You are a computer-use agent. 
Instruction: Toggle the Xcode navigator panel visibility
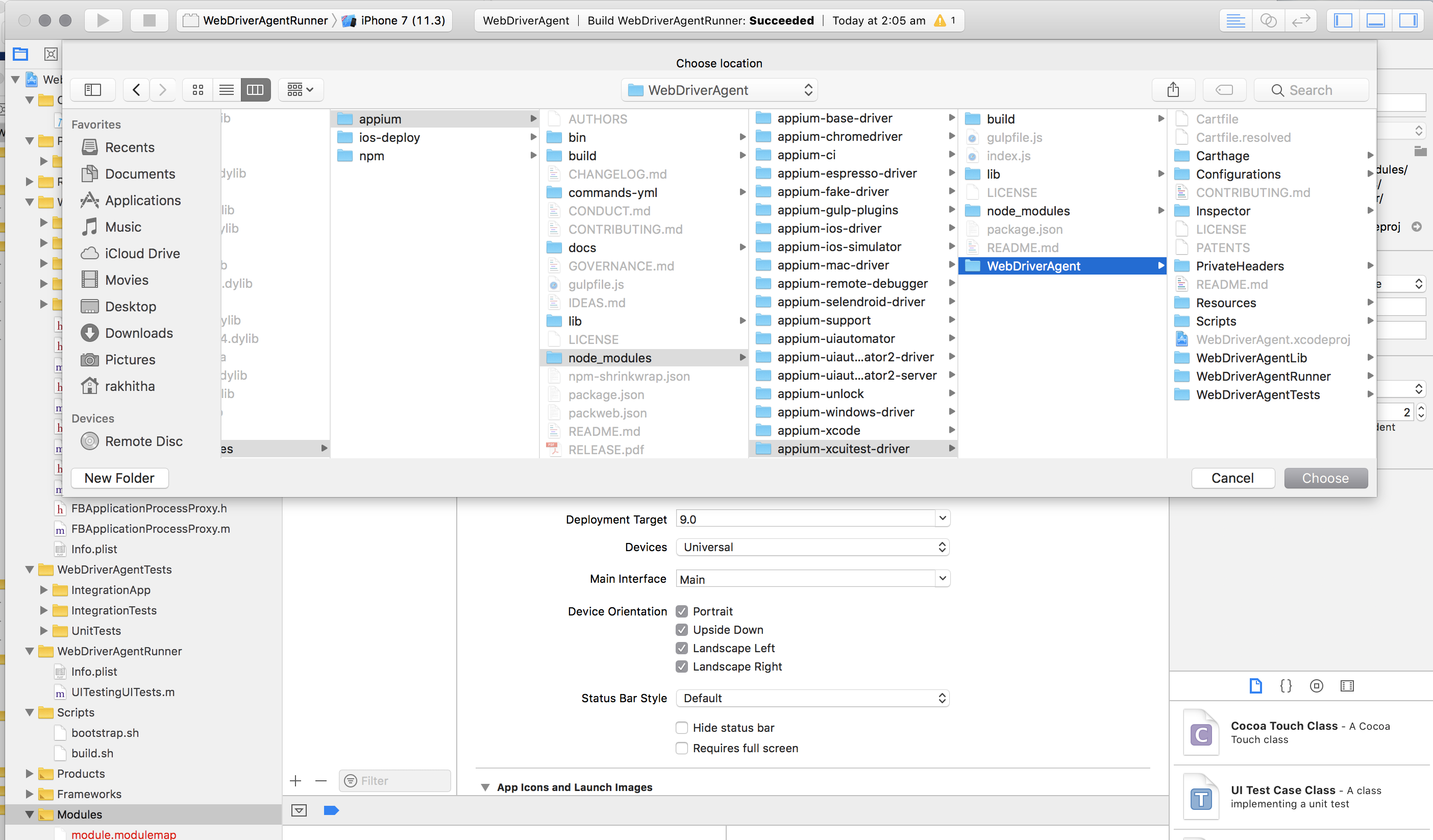pos(1343,20)
